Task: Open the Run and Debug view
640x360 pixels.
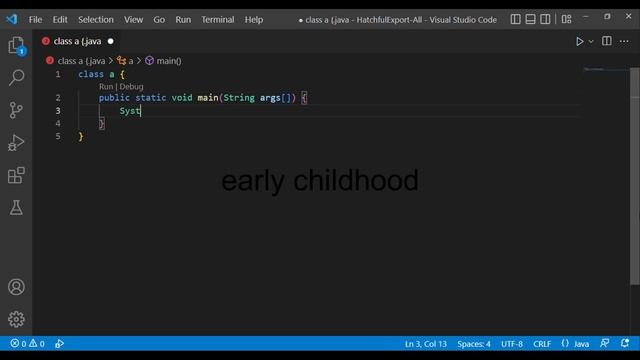Action: 16,143
